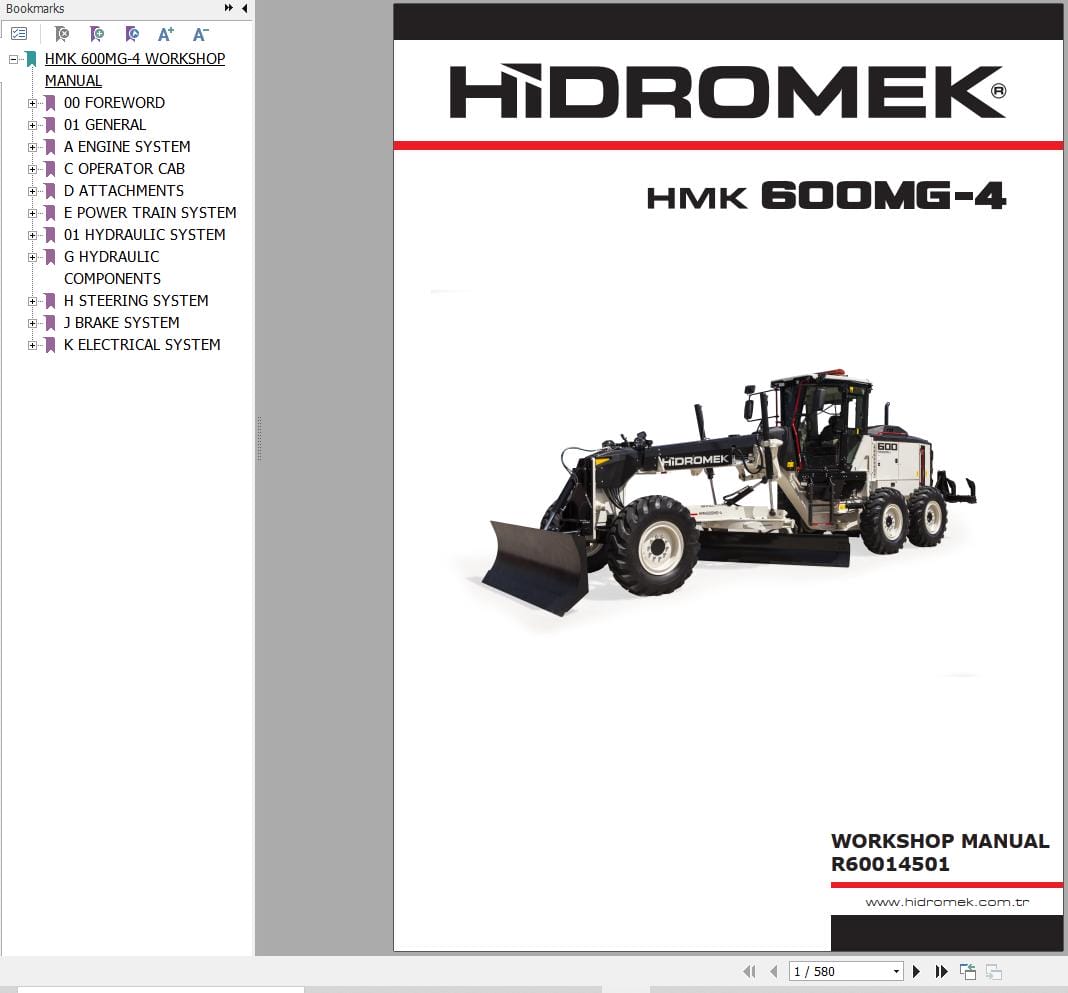
Task: Click the motor grader image on cover
Action: 729,493
